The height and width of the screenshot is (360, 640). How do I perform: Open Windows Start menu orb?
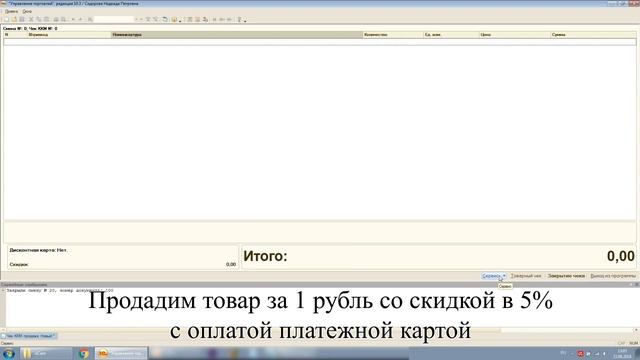9,353
